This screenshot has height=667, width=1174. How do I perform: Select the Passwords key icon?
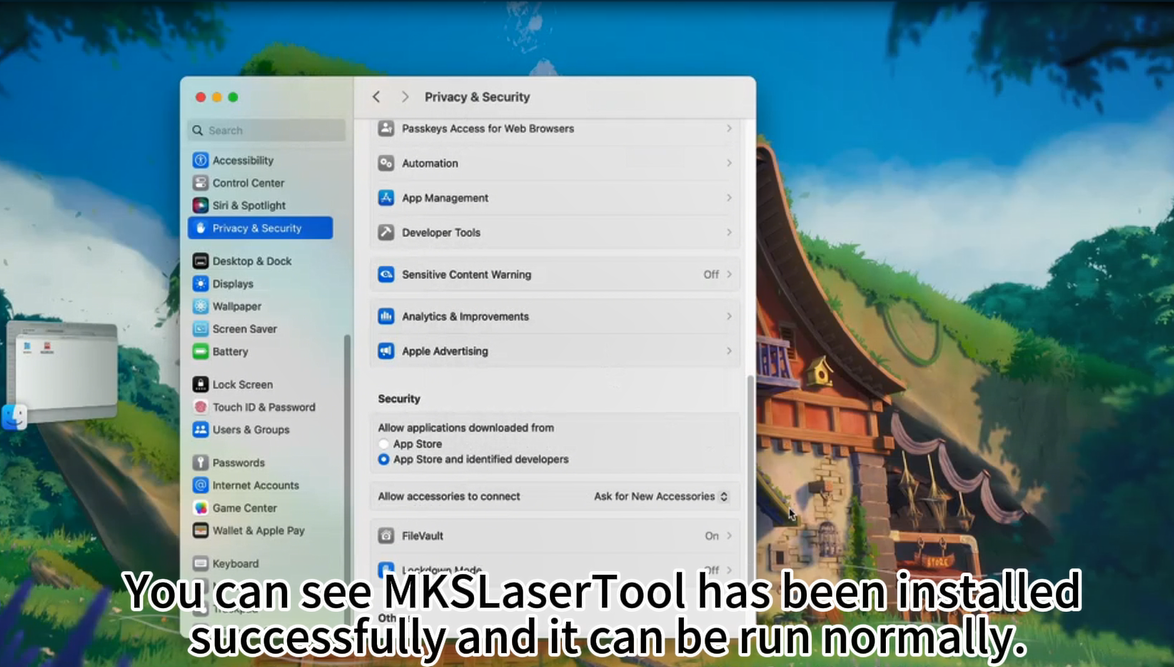pos(200,463)
